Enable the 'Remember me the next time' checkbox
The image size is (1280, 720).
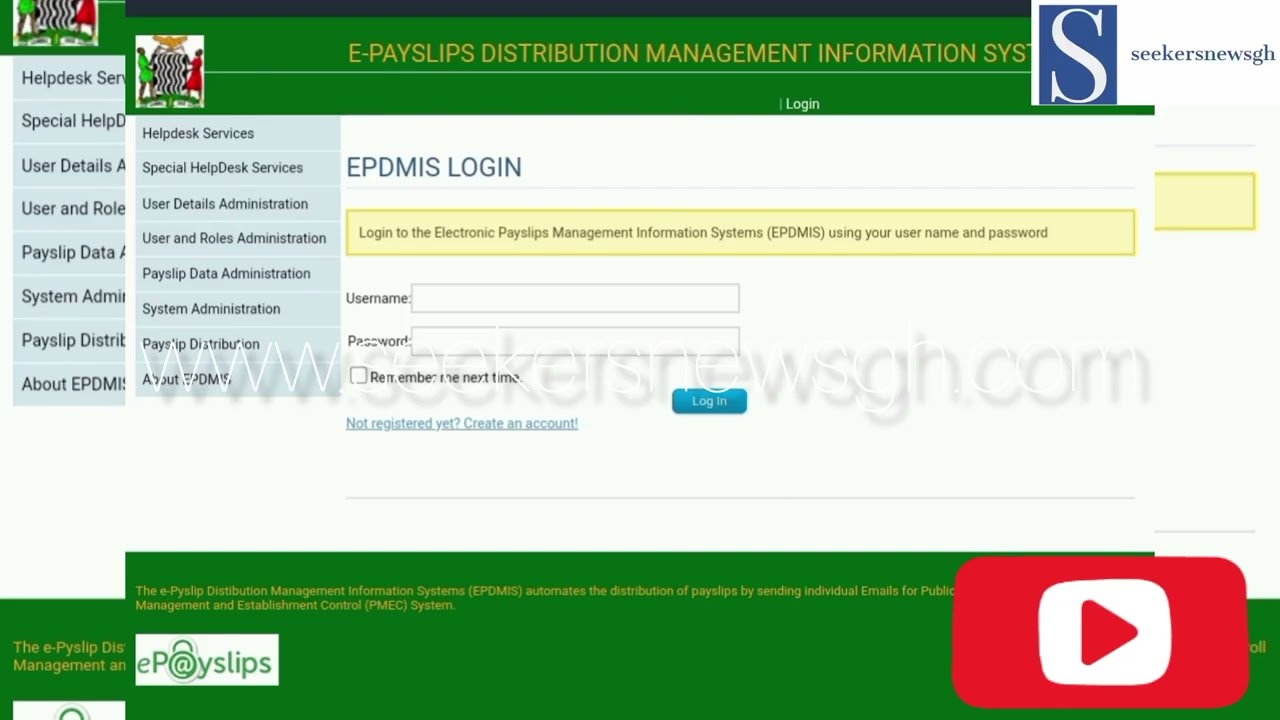coord(358,376)
